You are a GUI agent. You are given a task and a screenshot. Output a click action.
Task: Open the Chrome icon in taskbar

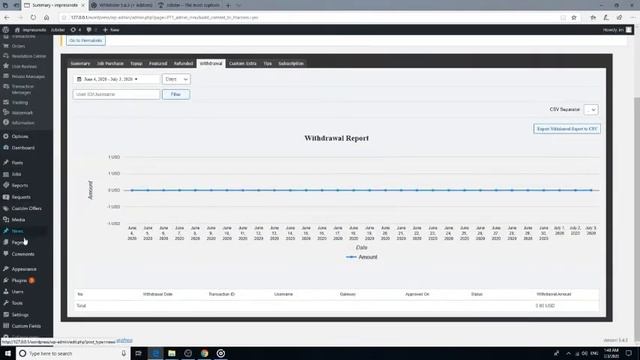[204, 353]
